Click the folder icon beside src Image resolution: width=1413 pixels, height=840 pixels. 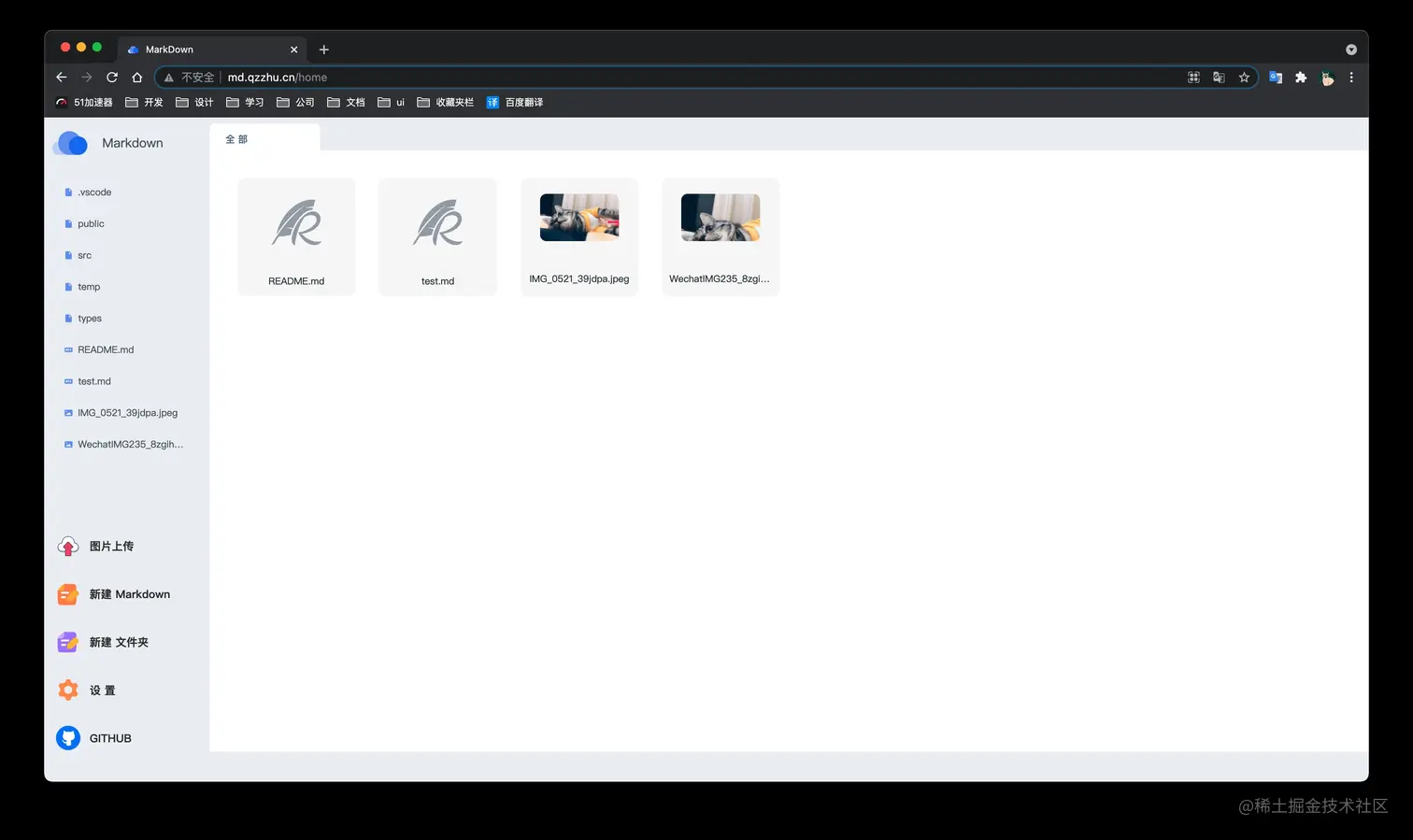point(68,255)
